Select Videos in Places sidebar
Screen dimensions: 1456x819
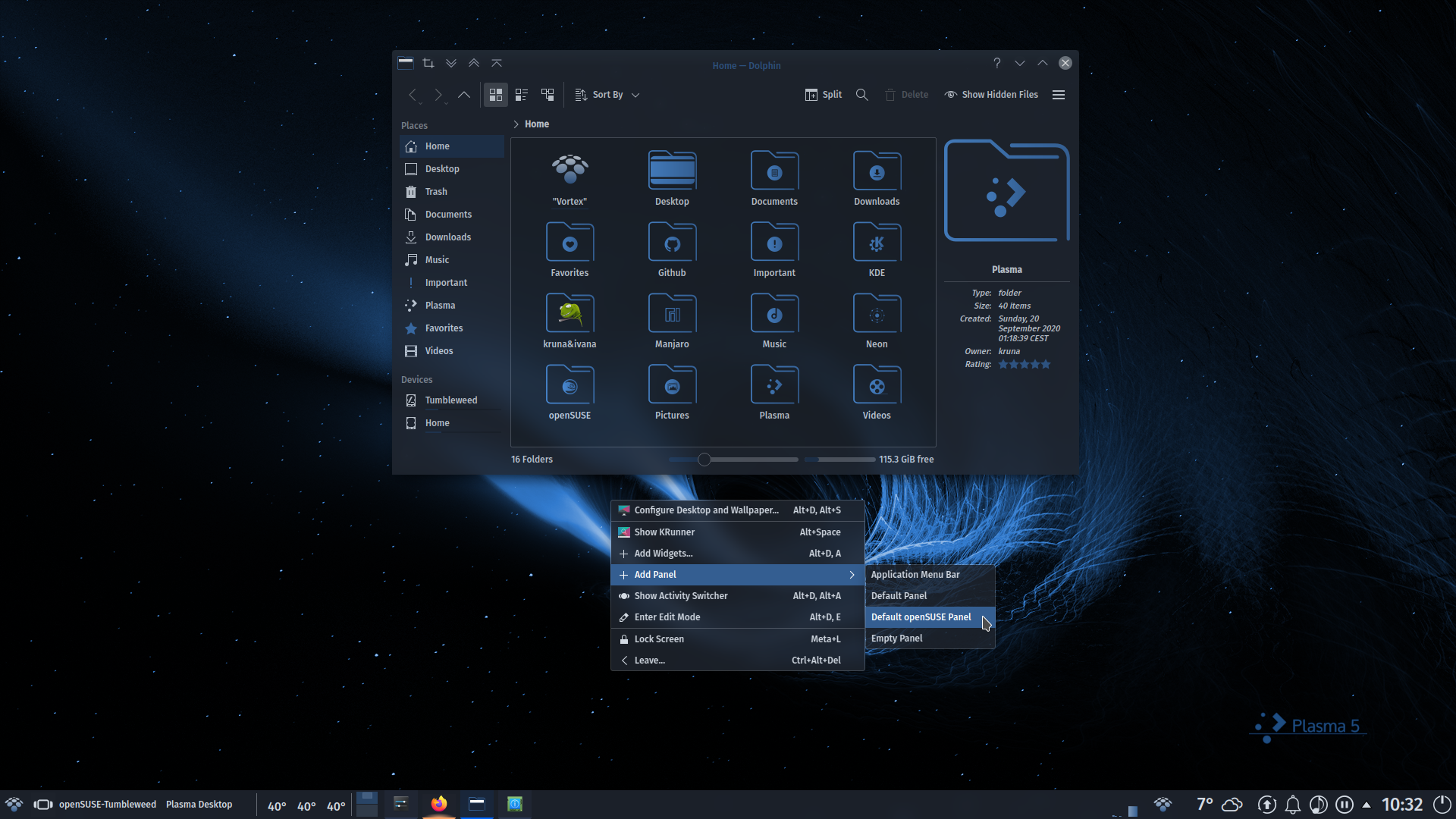452,351
